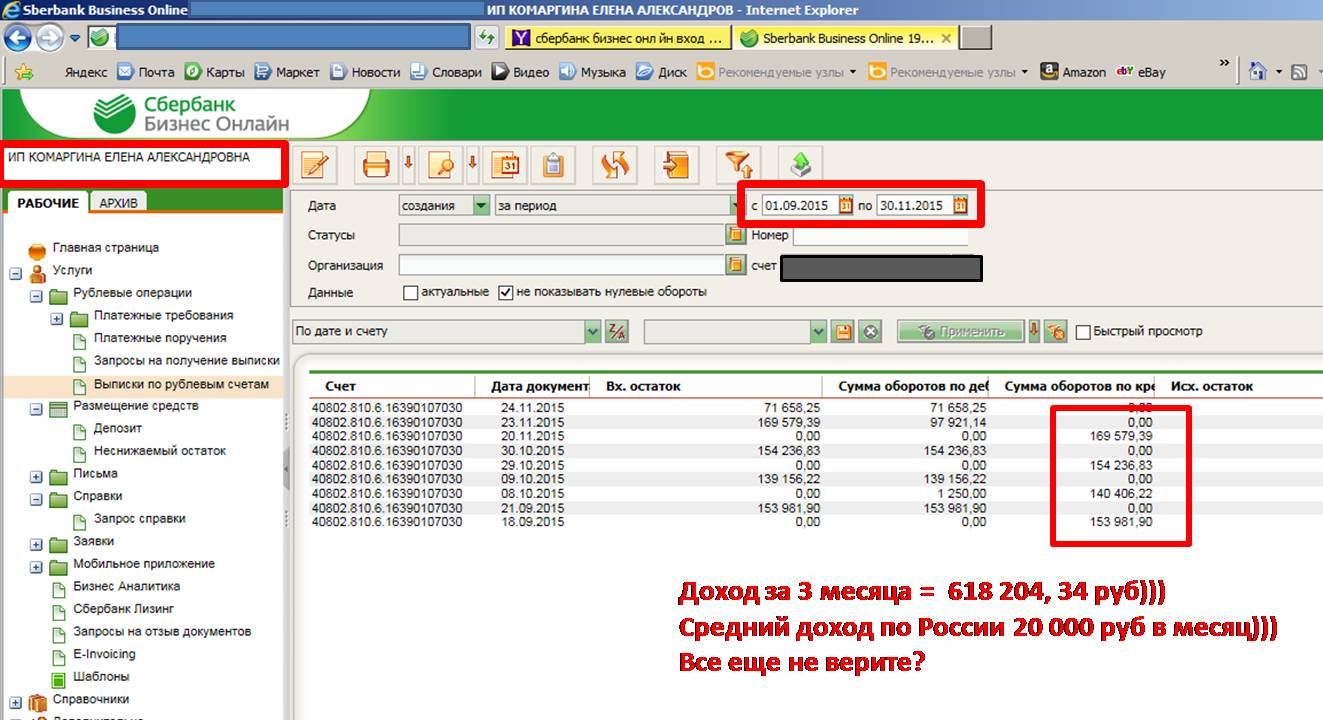Click the Организация input field

tap(561, 265)
